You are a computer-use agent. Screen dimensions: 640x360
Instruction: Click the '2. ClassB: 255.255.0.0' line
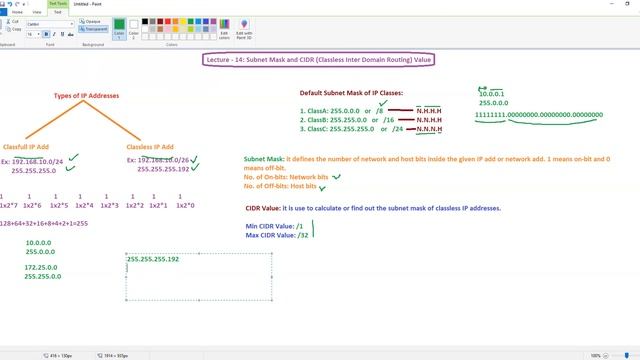347,120
